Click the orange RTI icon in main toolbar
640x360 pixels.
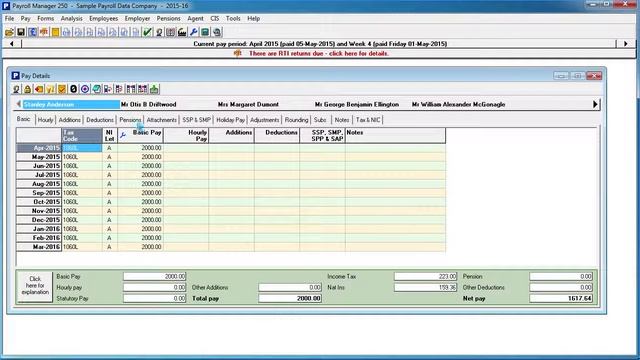point(44,32)
